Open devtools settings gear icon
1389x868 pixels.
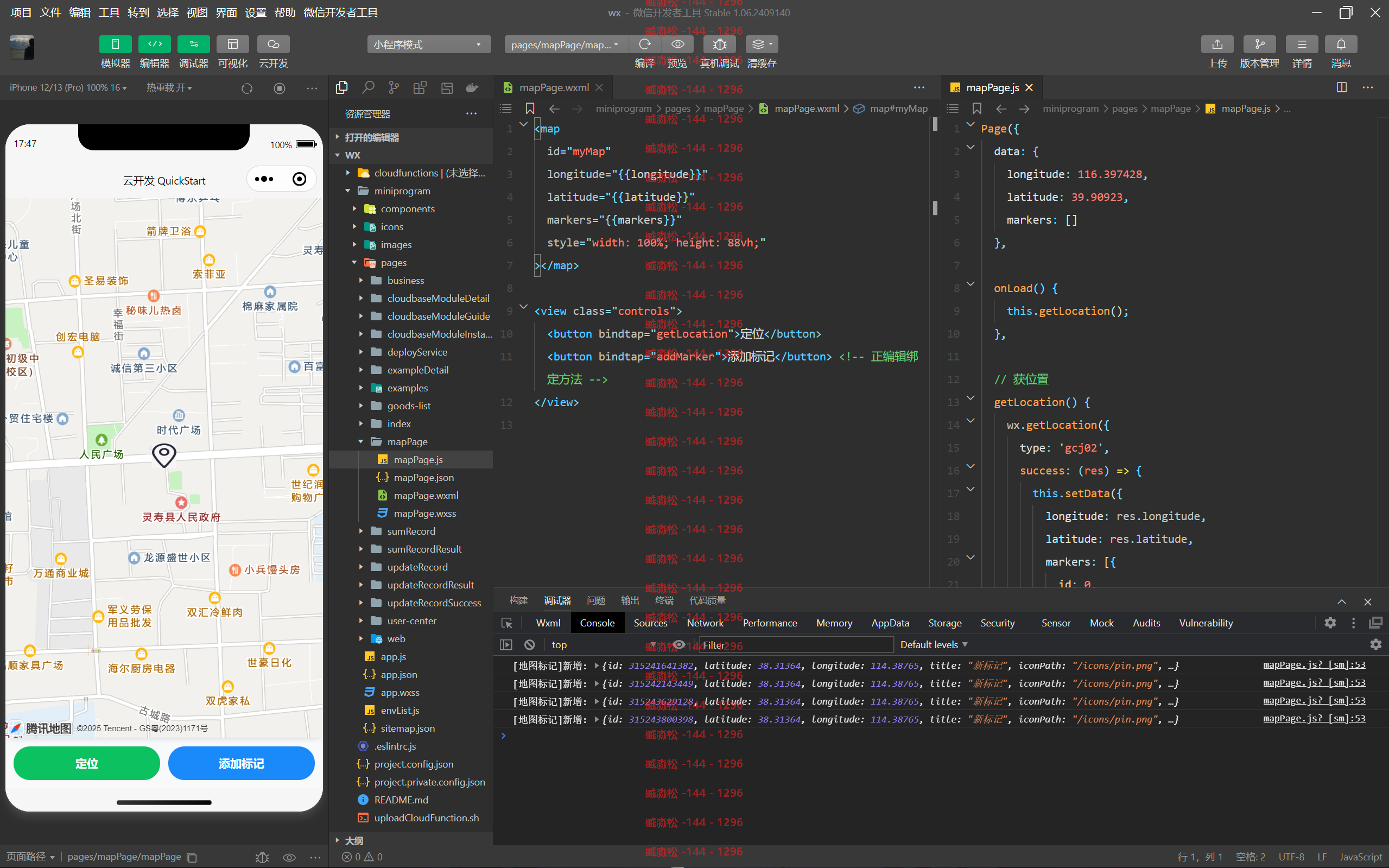pyautogui.click(x=1330, y=623)
